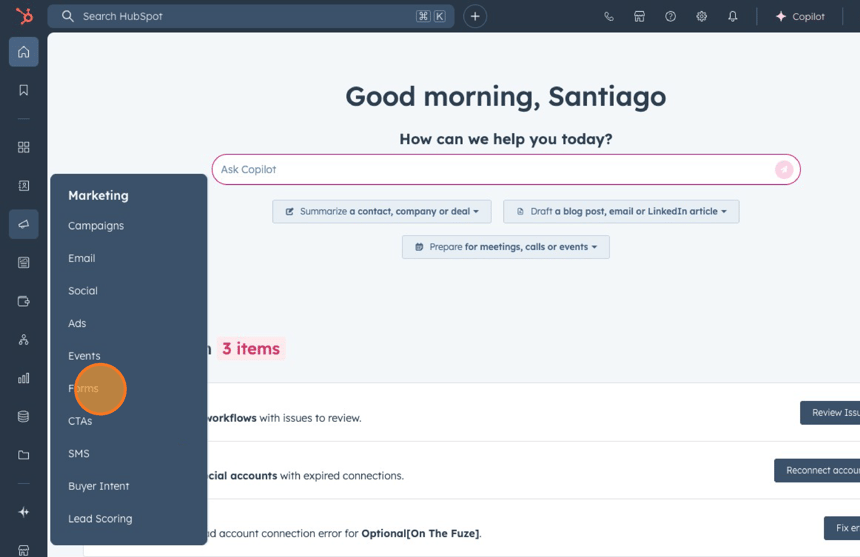Open the Notifications bell icon
Viewport: 860px width, 557px height.
(x=733, y=16)
